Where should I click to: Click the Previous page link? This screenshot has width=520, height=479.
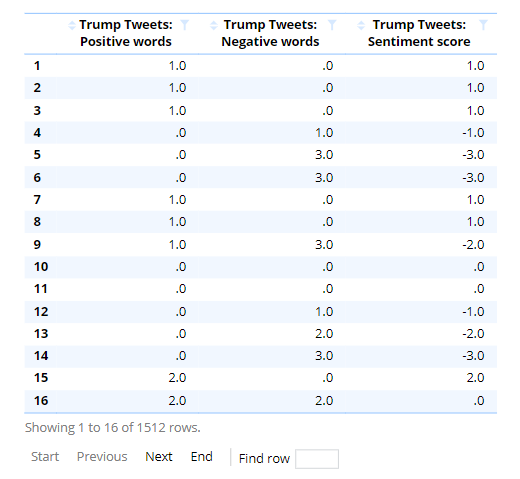(102, 456)
